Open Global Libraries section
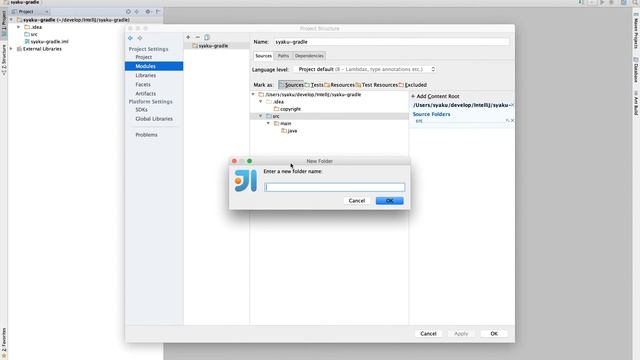Screen dimensions: 640x360 (154, 119)
